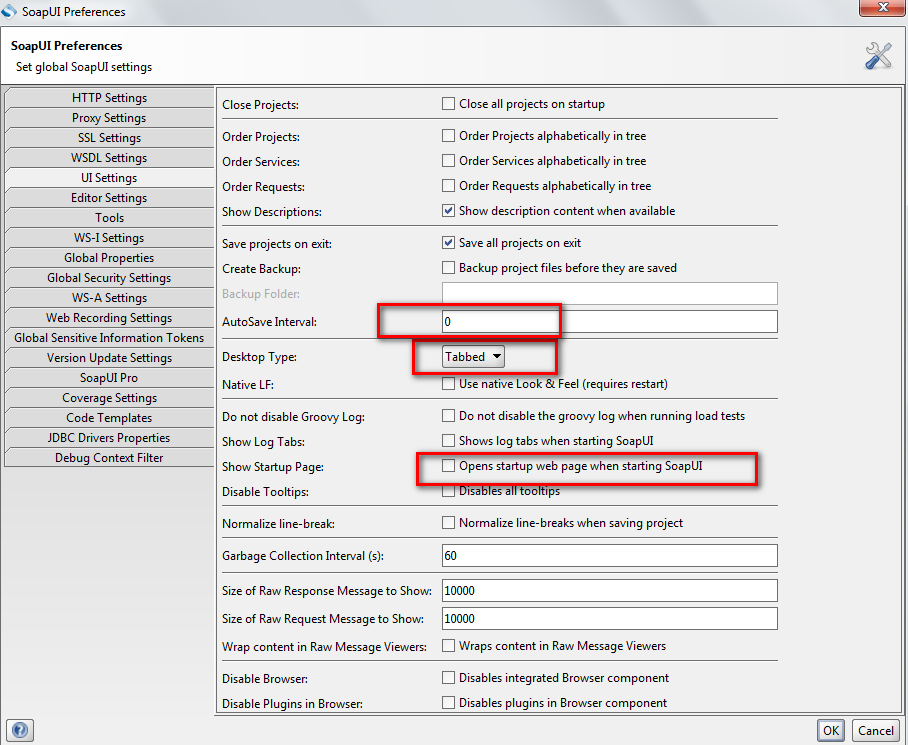908x745 pixels.
Task: Check Use native Look & Feel
Action: coord(448,383)
